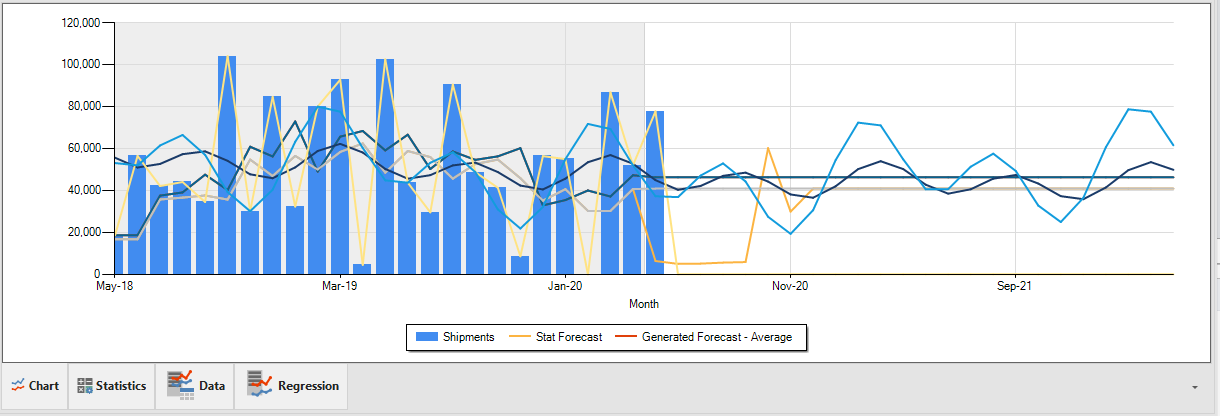Viewport: 1220px width, 416px height.
Task: Click the Jan-20 axis label
Action: (566, 286)
